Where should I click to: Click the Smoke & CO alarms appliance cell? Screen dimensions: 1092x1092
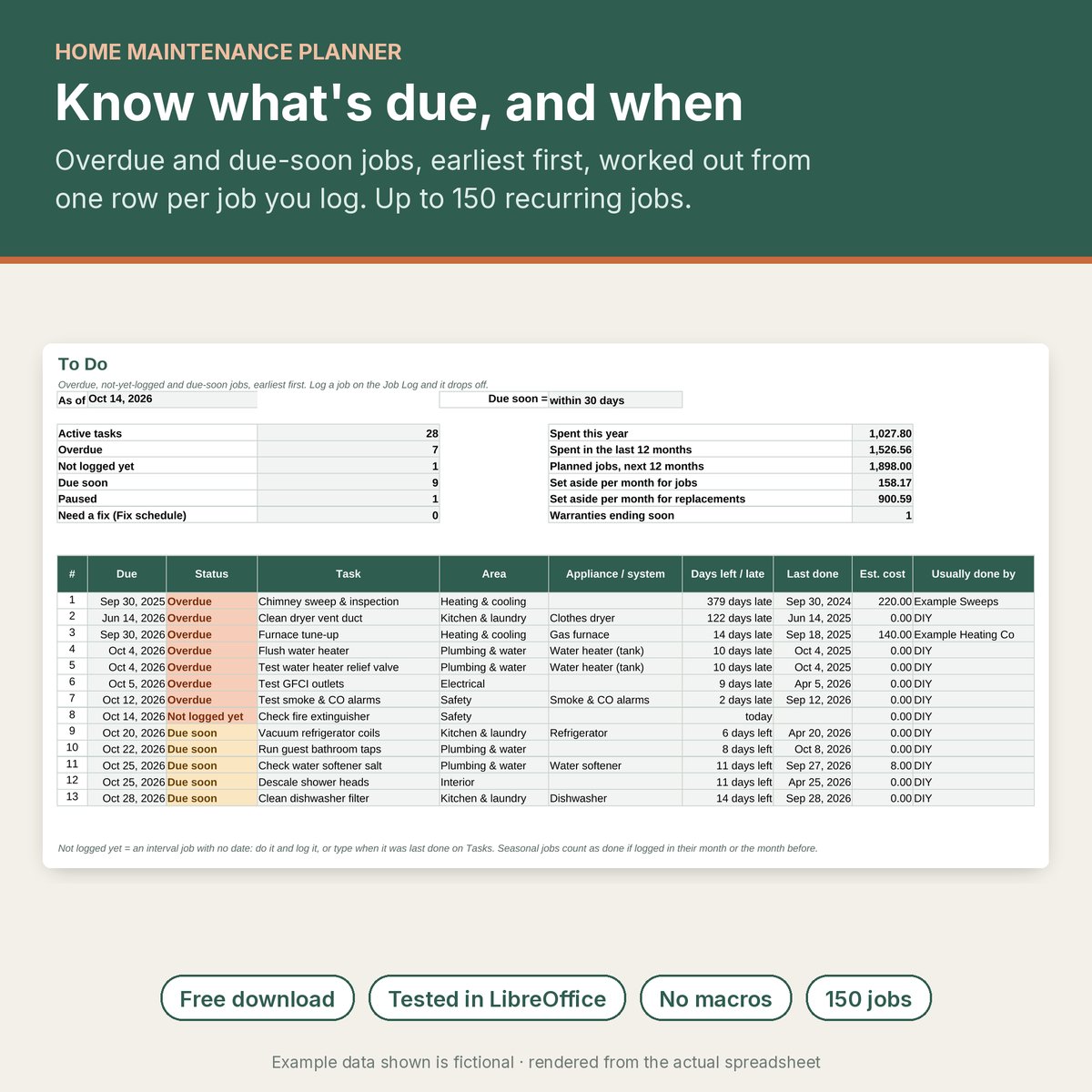(x=615, y=700)
